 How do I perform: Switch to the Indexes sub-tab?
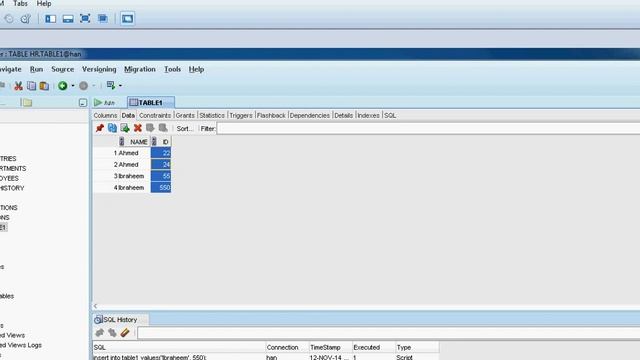[x=368, y=116]
